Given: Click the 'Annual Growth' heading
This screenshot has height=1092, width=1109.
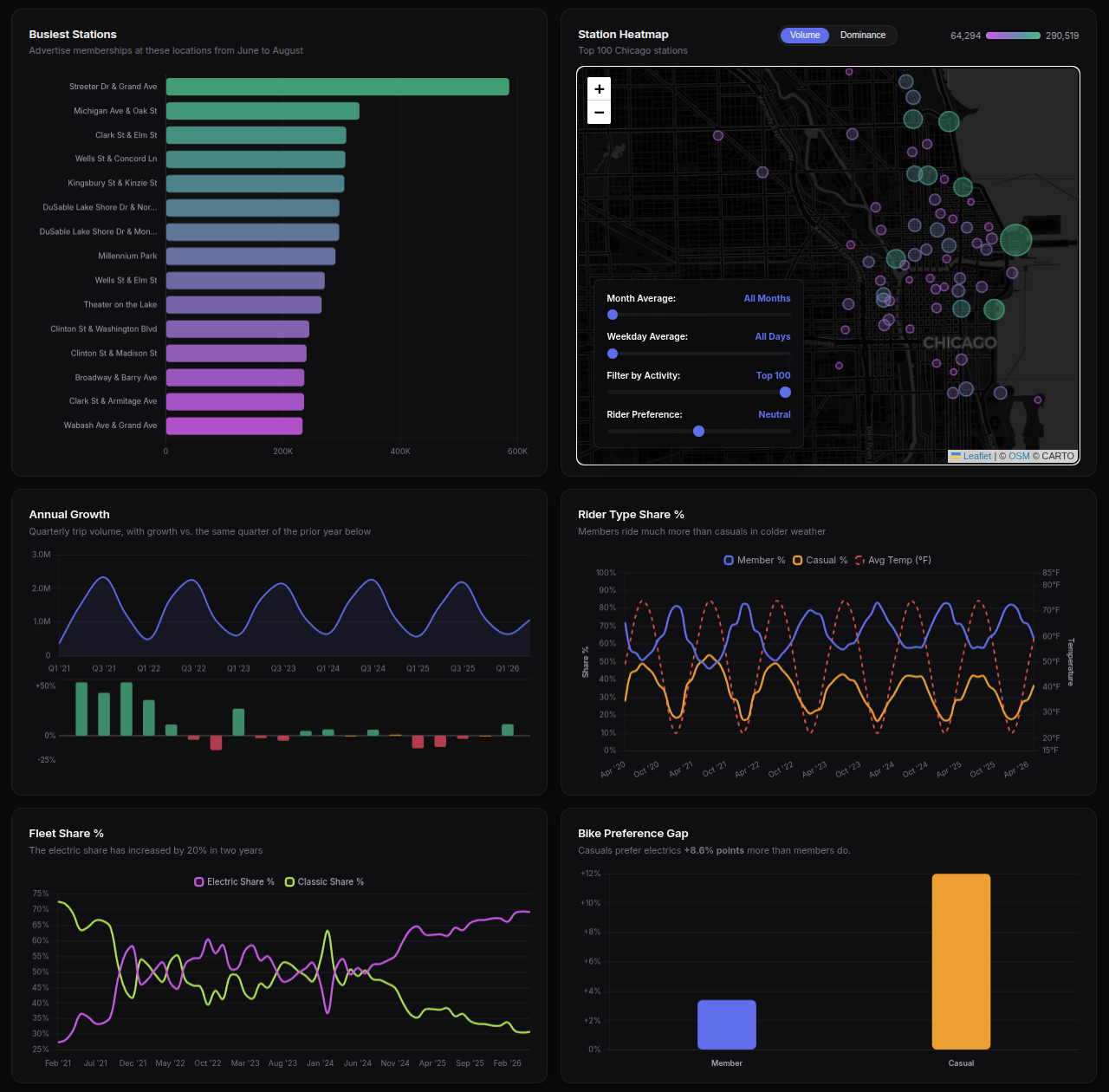Looking at the screenshot, I should click(69, 515).
